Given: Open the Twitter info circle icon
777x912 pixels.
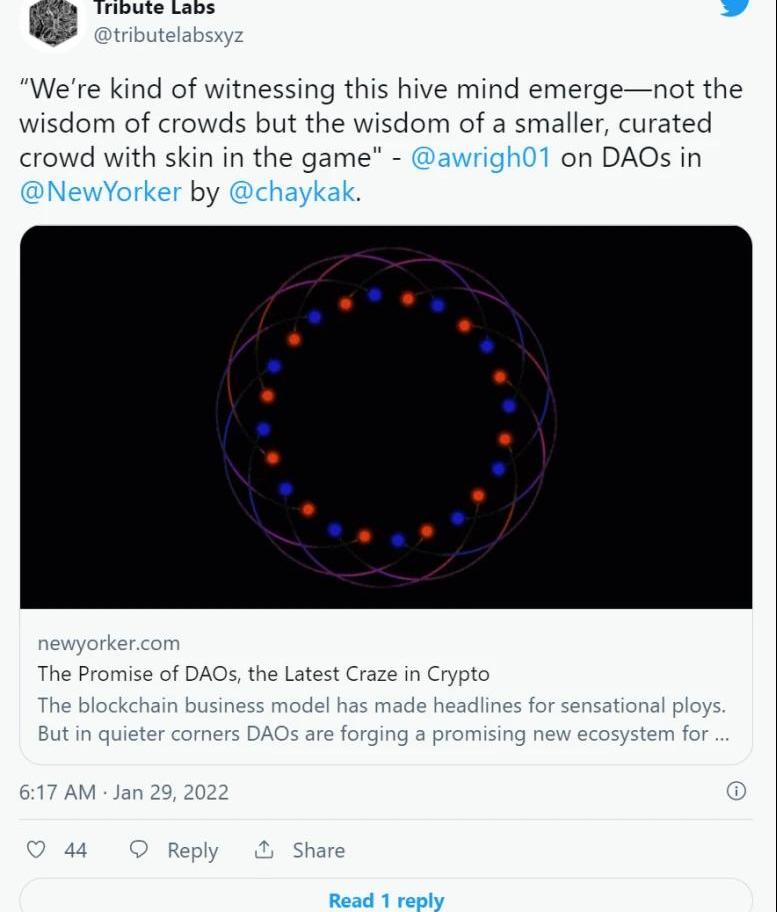Looking at the screenshot, I should (735, 791).
